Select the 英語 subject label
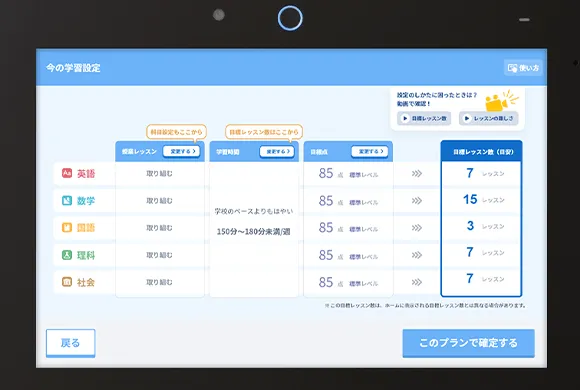Screen dimensions: 580x390 [86, 174]
